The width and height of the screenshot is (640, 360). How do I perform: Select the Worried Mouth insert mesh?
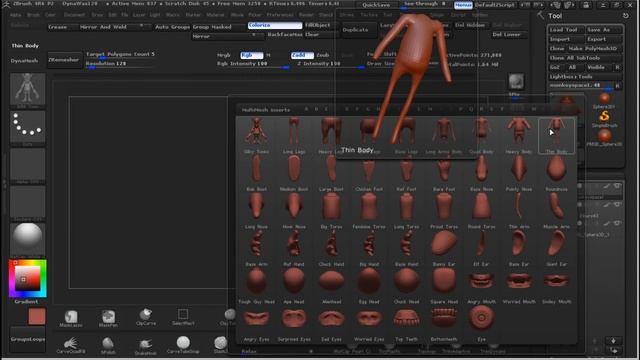tap(519, 286)
